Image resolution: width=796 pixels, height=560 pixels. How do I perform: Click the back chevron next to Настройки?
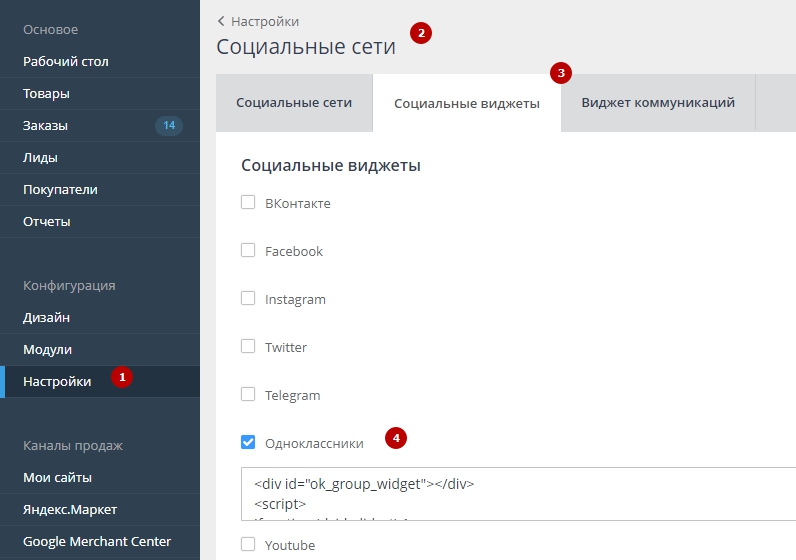pos(221,21)
